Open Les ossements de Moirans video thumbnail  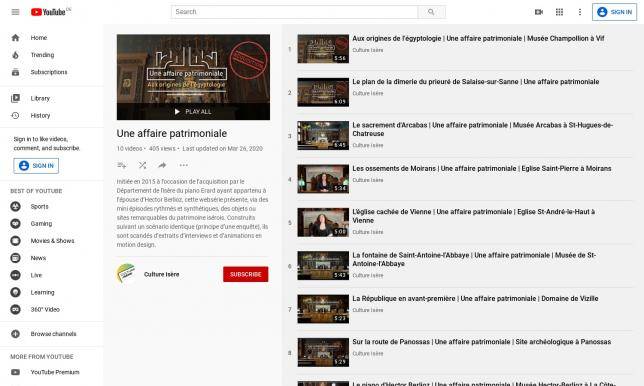323,179
